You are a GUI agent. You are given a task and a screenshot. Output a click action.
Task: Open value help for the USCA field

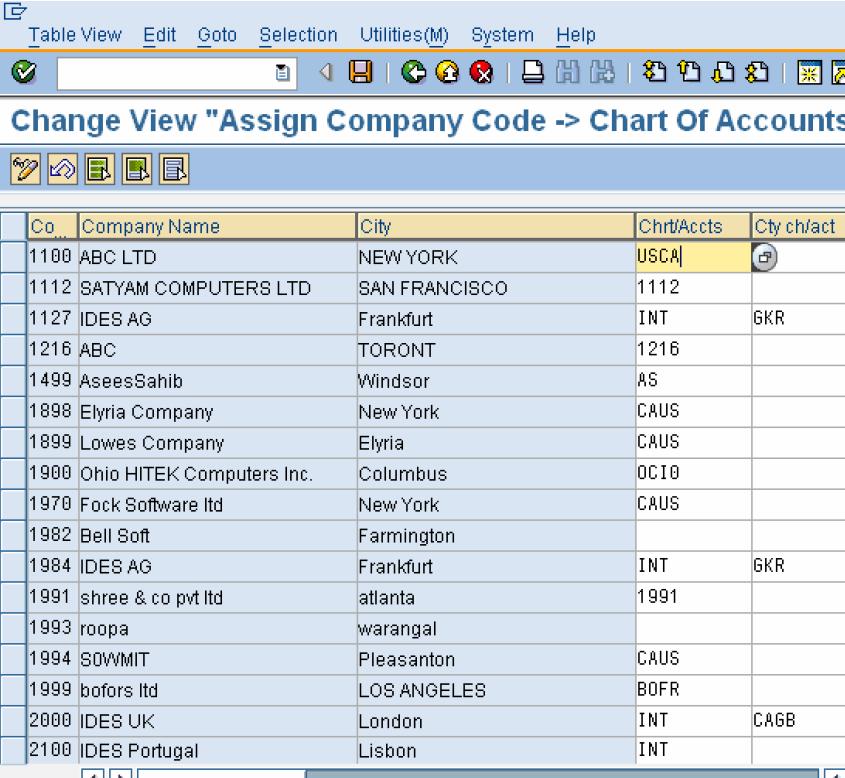click(764, 257)
